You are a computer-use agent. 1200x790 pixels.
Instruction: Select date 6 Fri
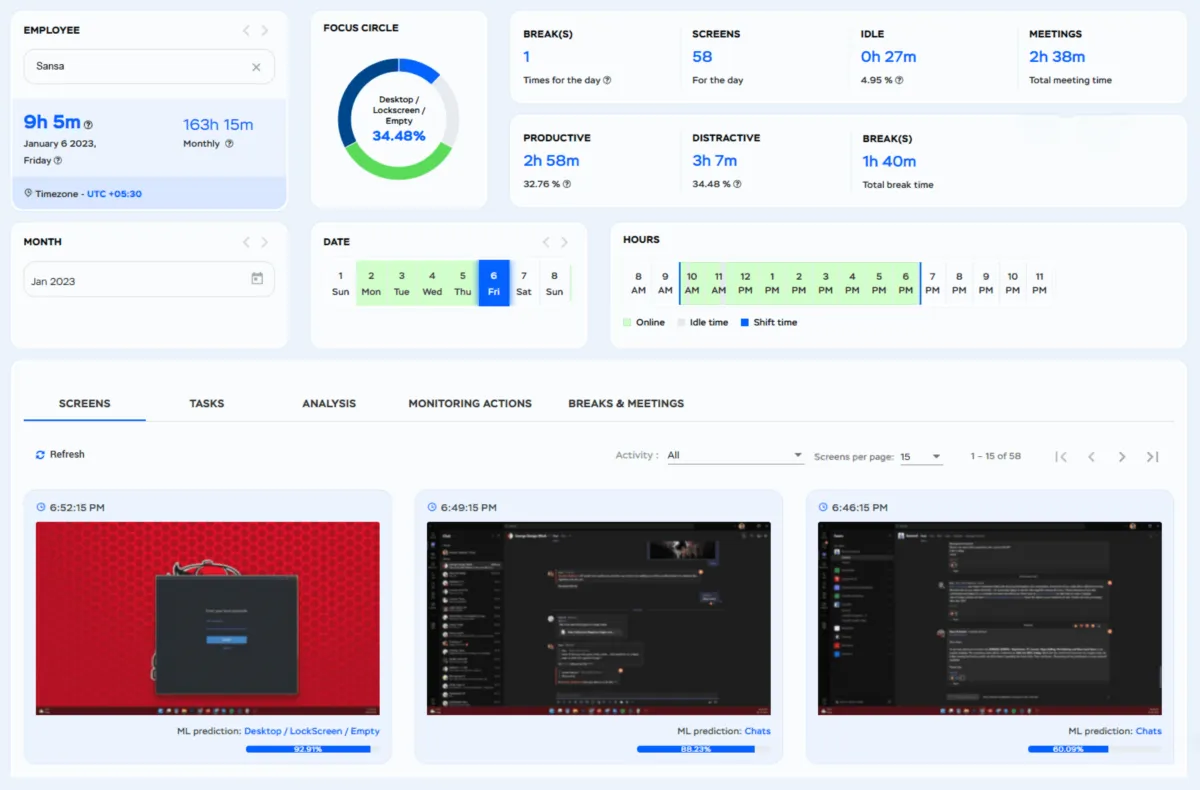[494, 283]
